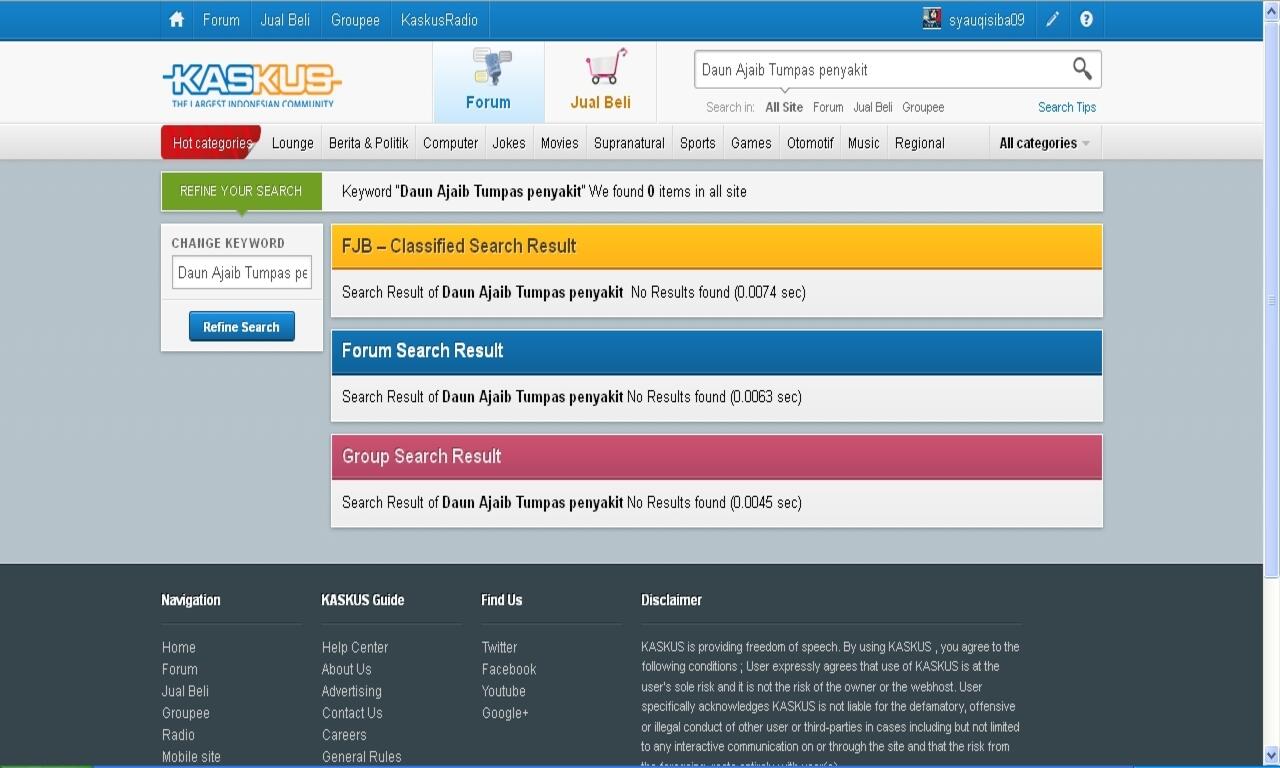The image size is (1280, 768).
Task: Open the help question mark icon
Action: [1086, 19]
